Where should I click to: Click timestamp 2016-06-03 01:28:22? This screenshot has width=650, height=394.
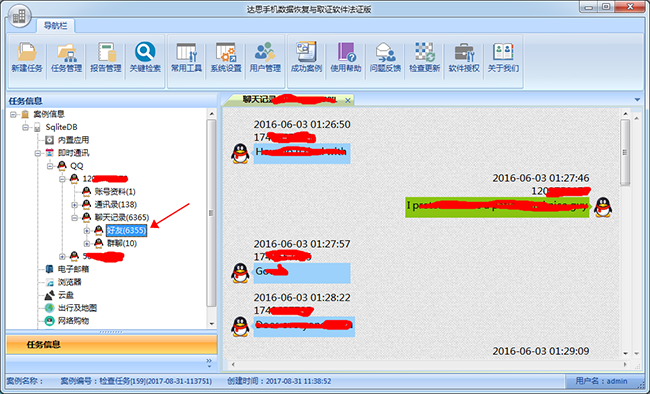pos(302,298)
